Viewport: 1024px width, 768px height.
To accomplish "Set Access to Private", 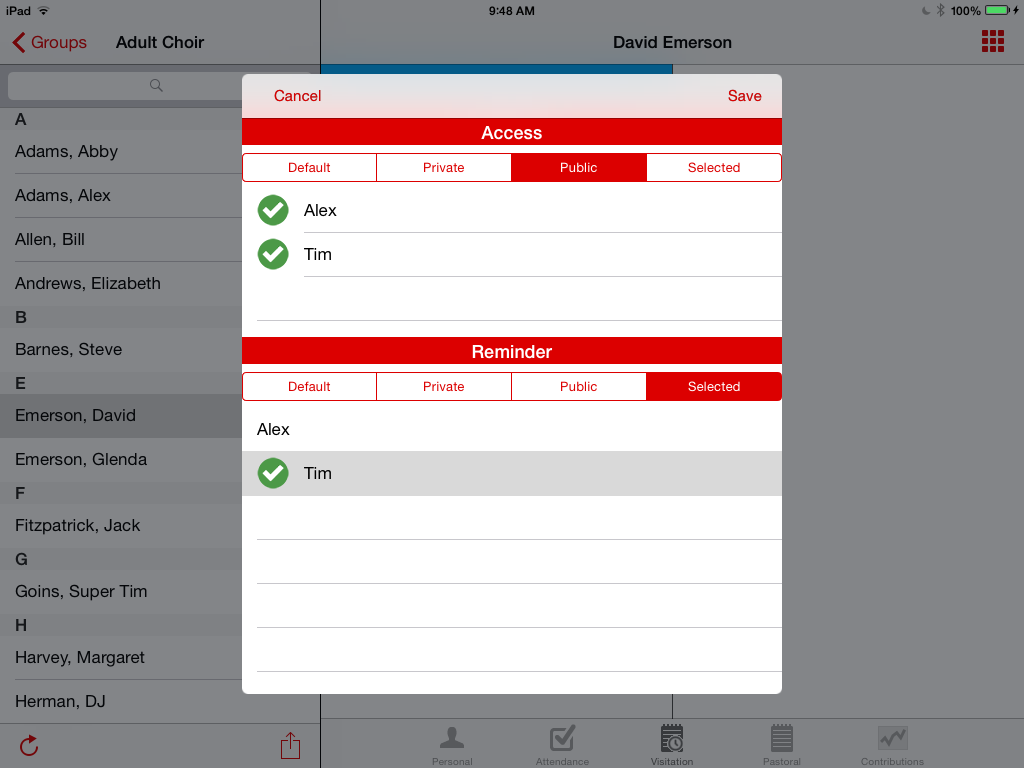I will pos(444,167).
